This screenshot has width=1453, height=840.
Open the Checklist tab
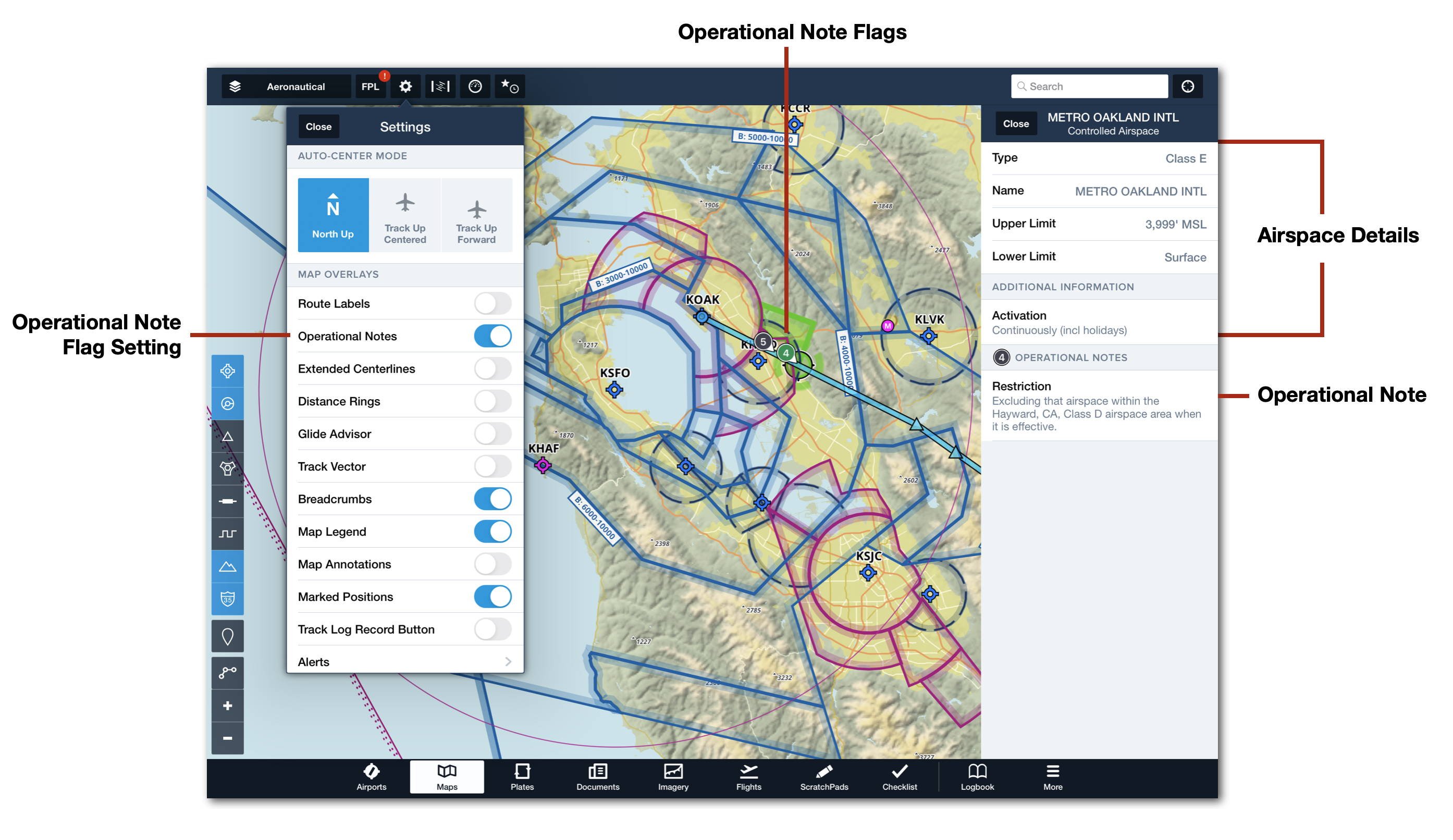click(900, 777)
